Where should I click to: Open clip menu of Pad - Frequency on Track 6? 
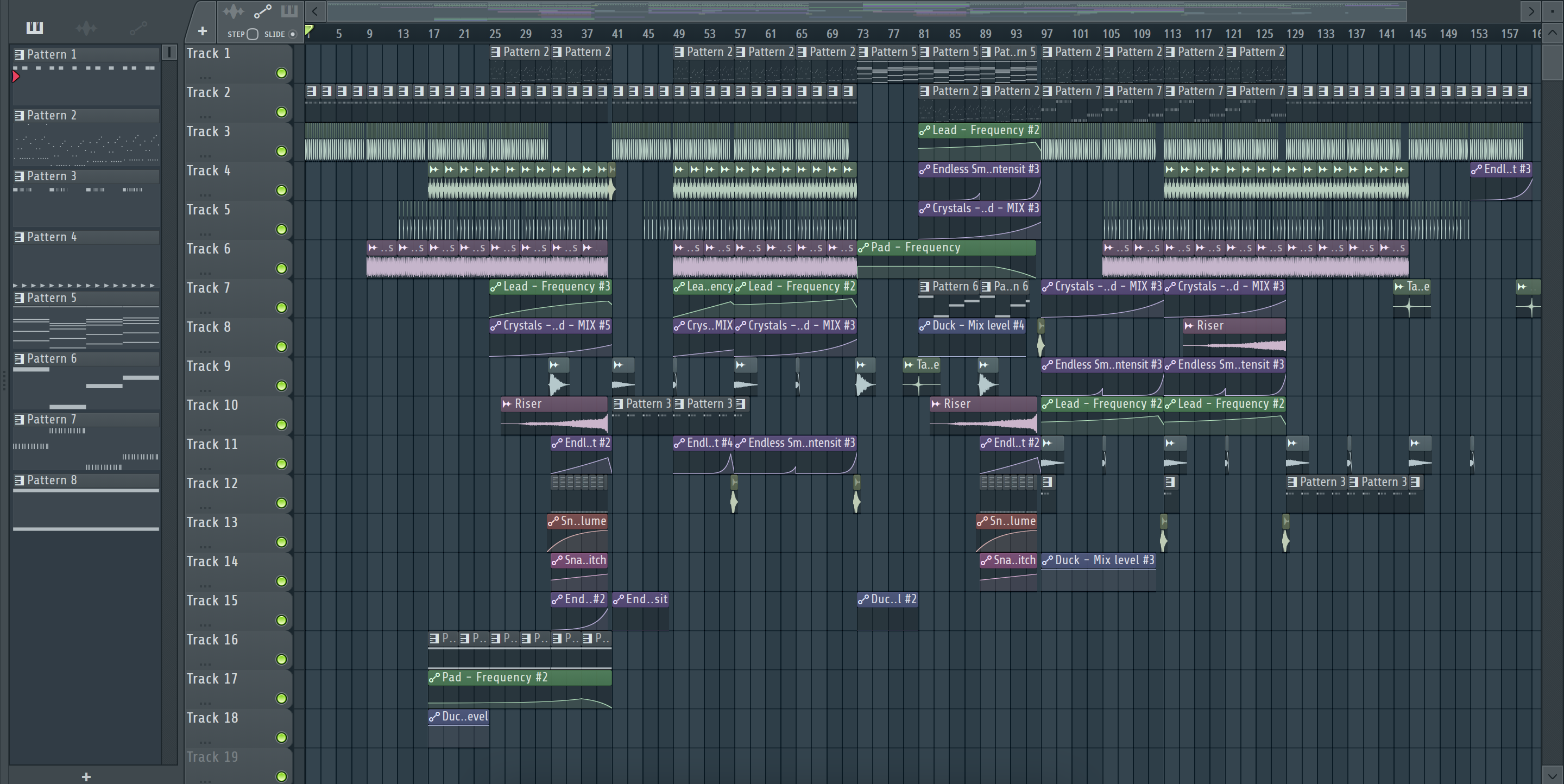pos(864,248)
